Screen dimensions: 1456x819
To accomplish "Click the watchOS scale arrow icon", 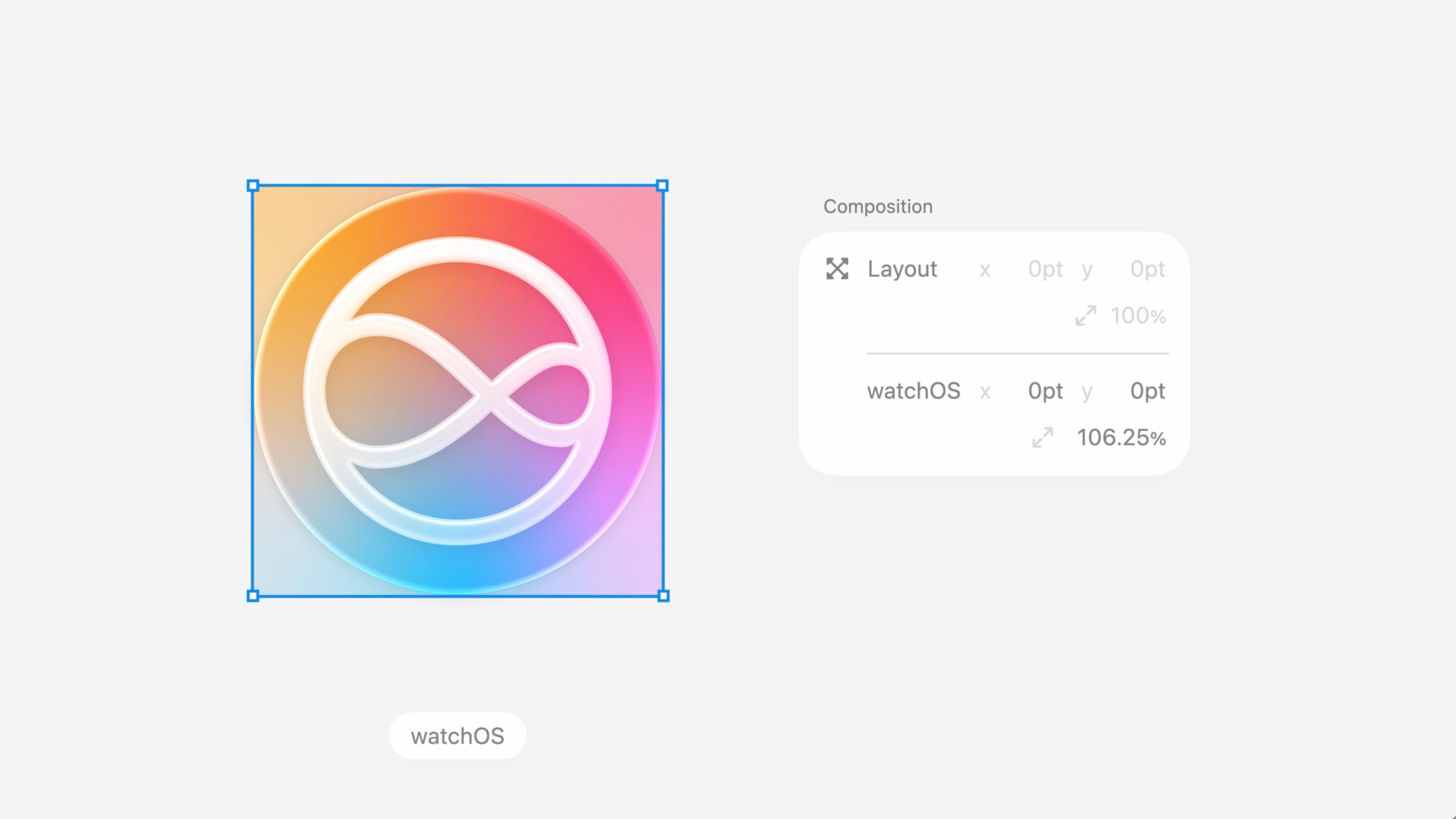I will pyautogui.click(x=1043, y=437).
